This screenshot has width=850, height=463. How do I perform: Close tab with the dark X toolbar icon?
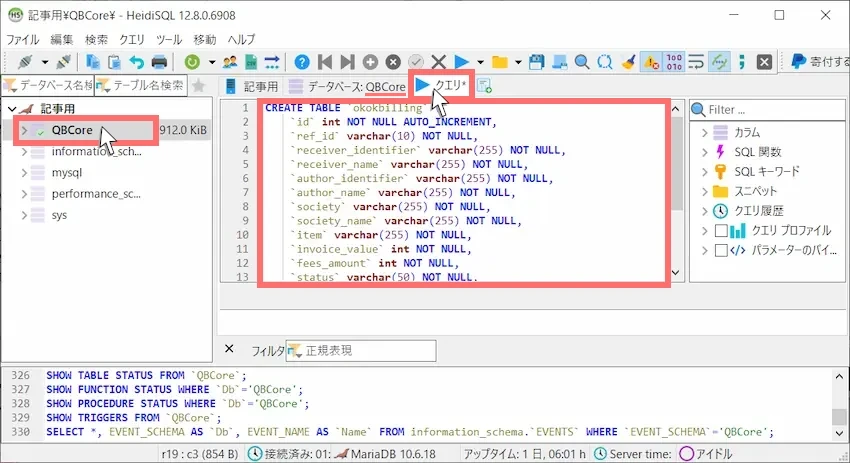pos(764,62)
